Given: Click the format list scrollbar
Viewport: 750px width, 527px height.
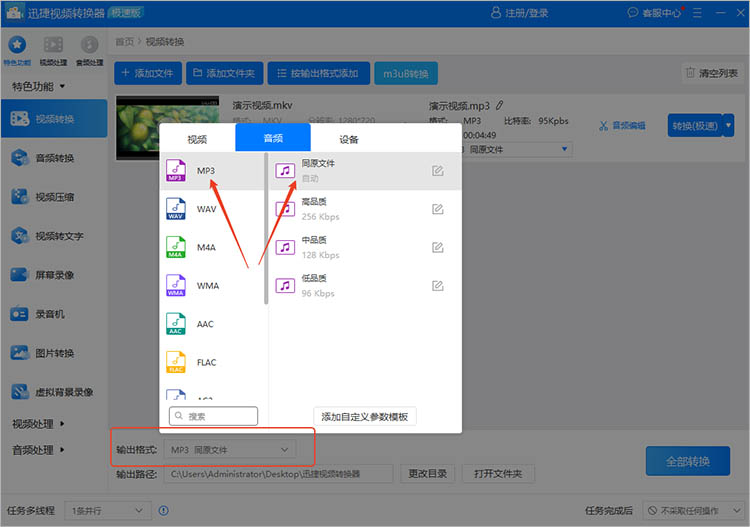Looking at the screenshot, I should [x=266, y=228].
